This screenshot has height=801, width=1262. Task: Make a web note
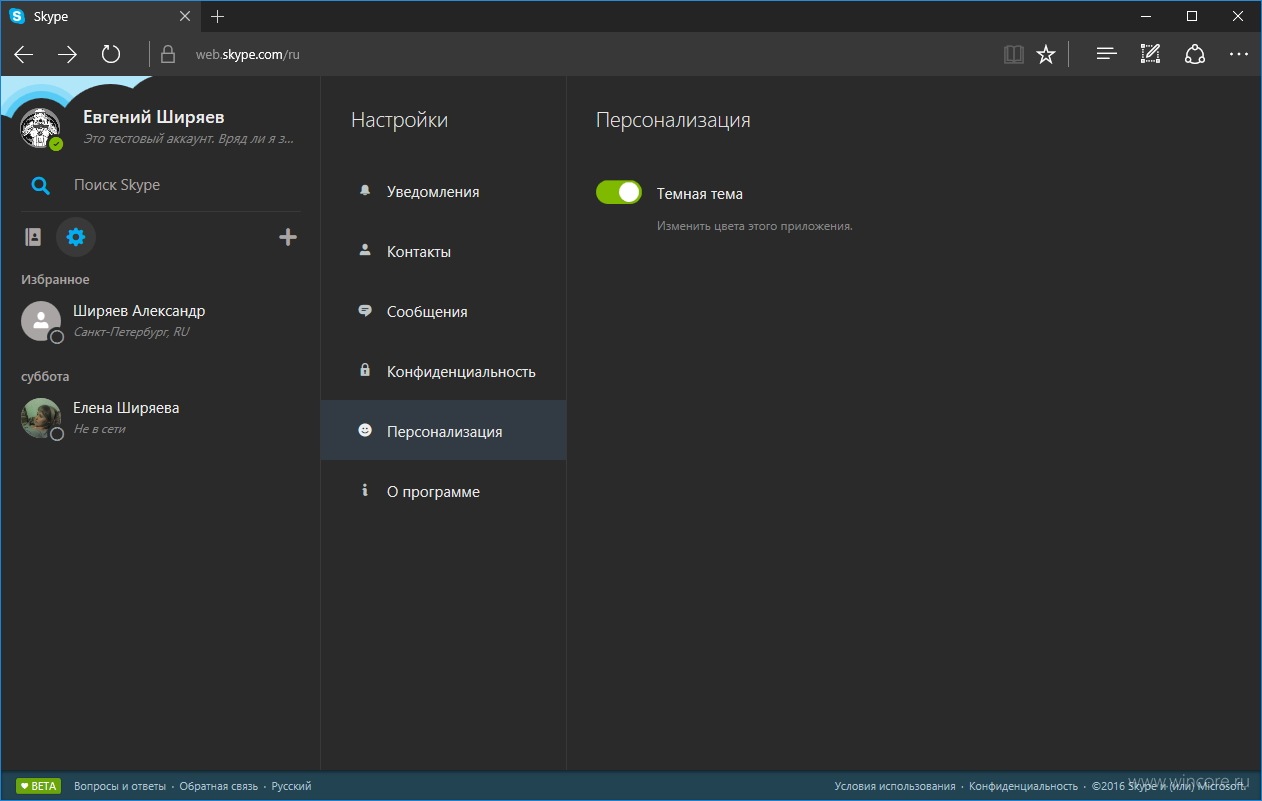[1150, 54]
